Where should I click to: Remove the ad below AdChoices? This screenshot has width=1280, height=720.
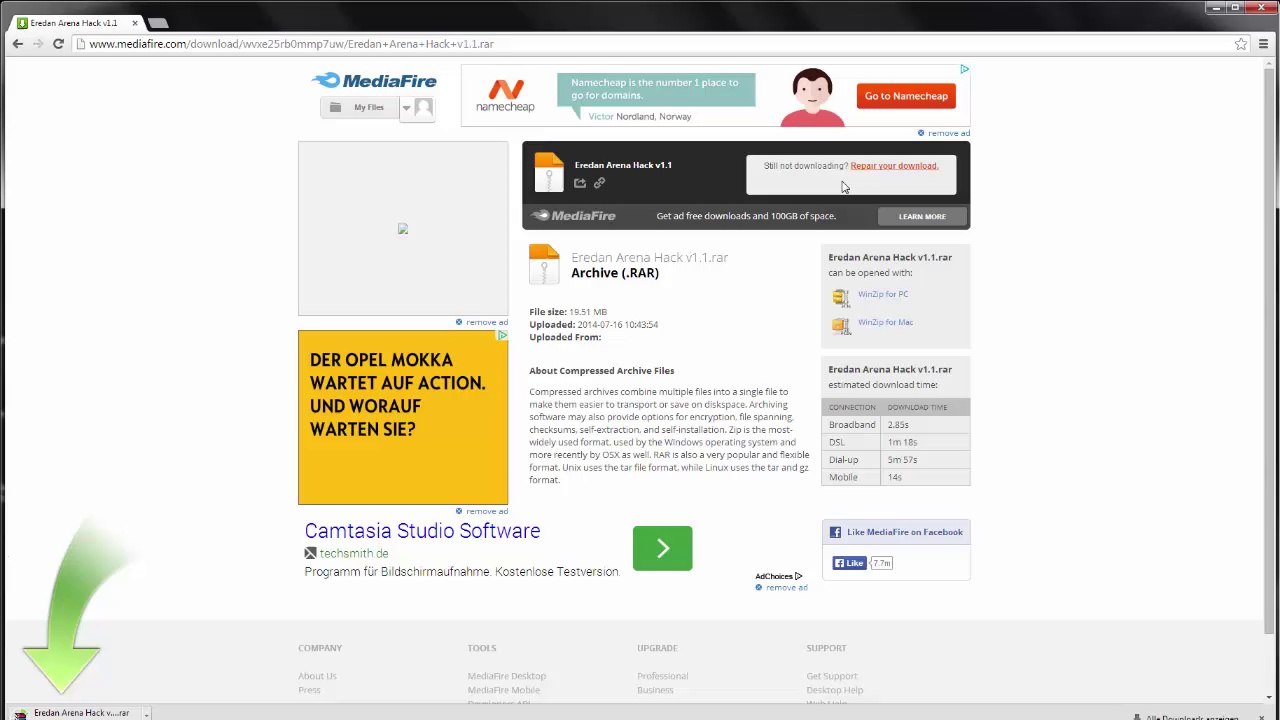pos(781,587)
